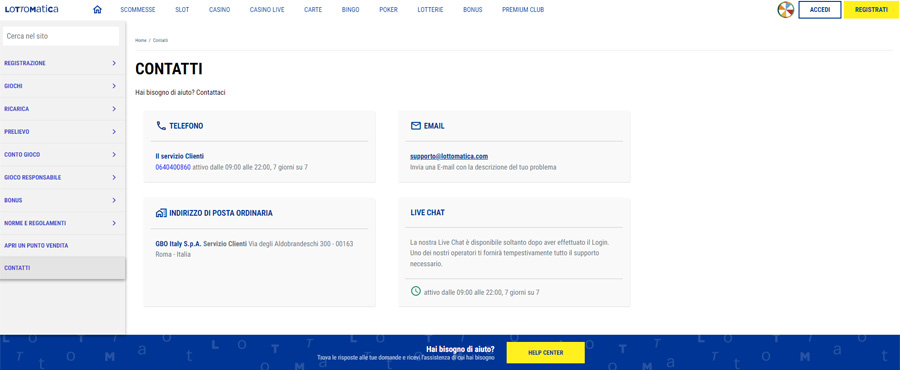The width and height of the screenshot is (900, 370).
Task: Focus the Cerca nel sito search field
Action: point(61,36)
